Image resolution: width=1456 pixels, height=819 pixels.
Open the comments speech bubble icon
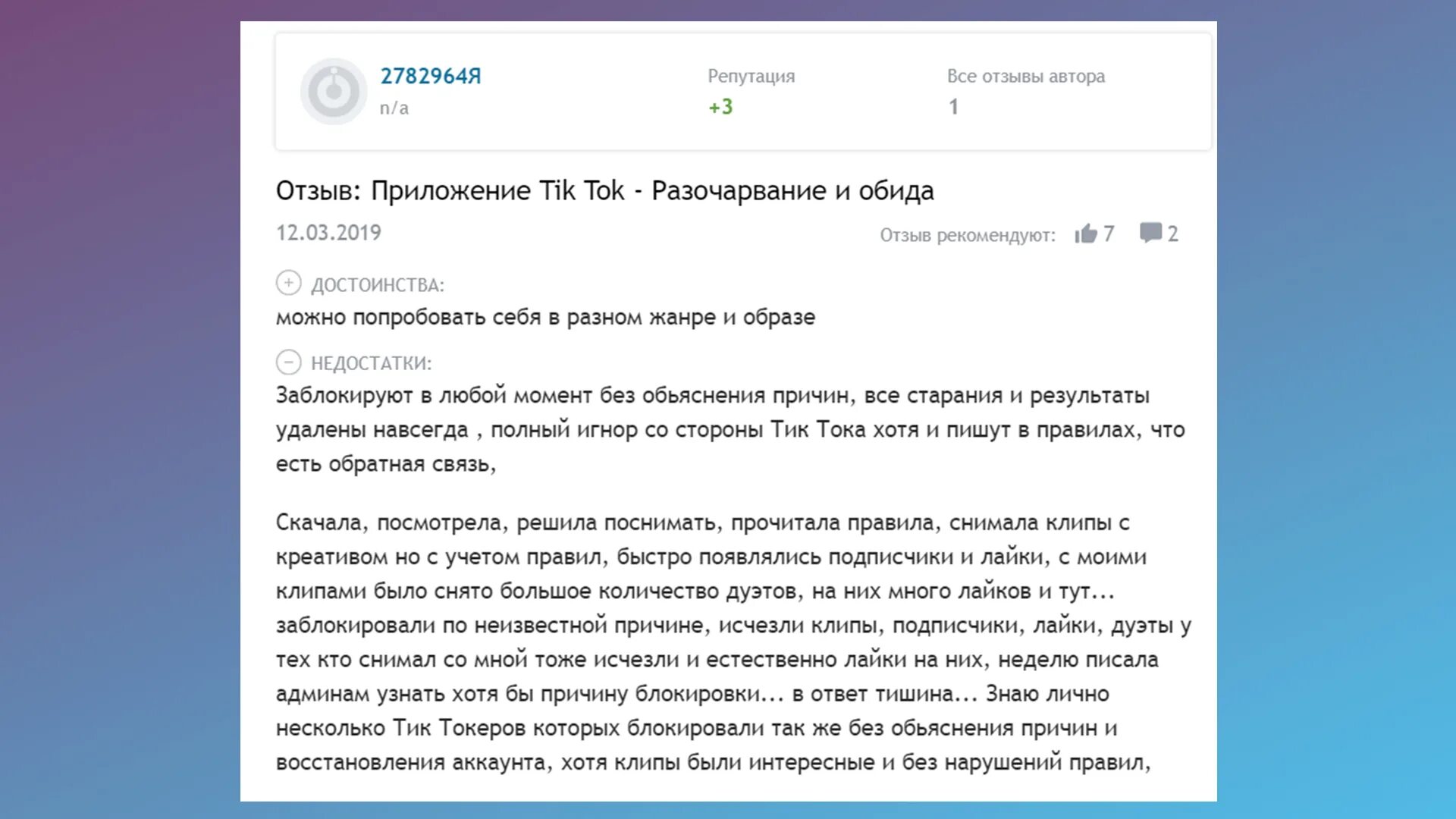[1150, 233]
